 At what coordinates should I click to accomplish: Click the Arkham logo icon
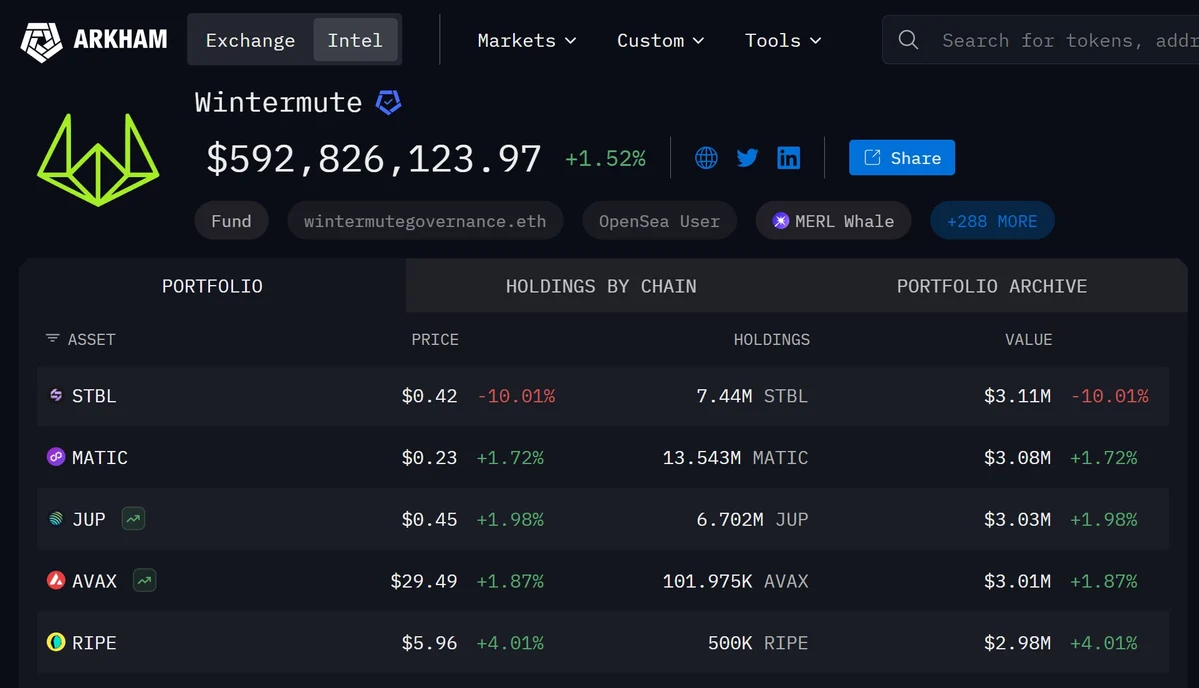click(x=41, y=41)
